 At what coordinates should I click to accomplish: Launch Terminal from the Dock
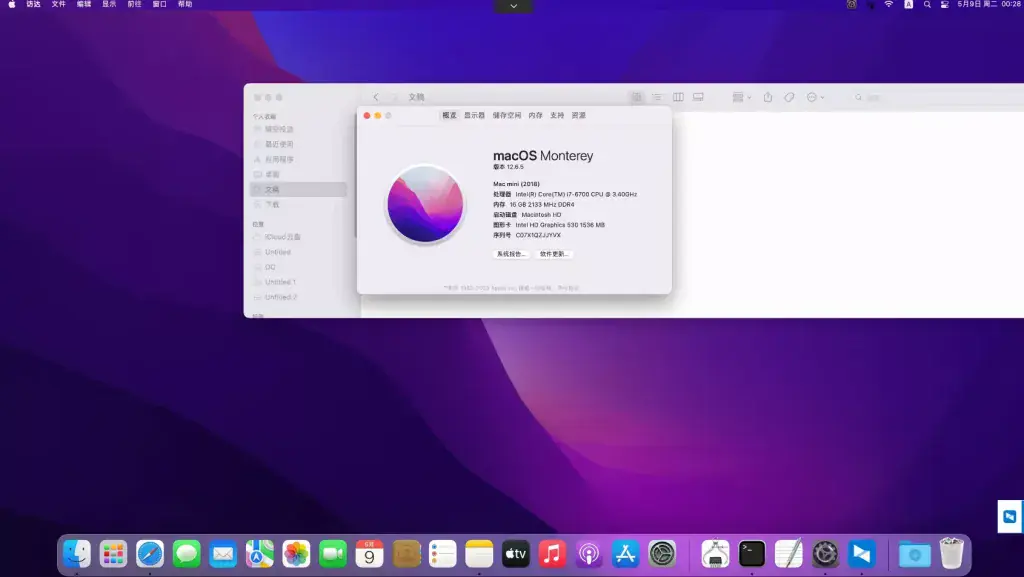pos(752,554)
